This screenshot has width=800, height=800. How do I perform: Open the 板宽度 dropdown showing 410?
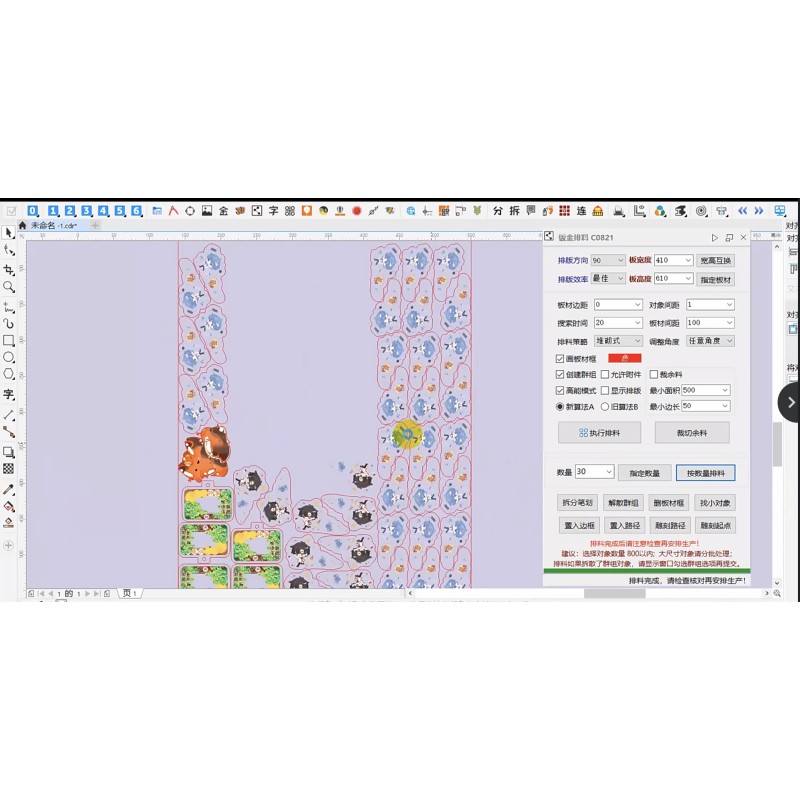coord(673,260)
